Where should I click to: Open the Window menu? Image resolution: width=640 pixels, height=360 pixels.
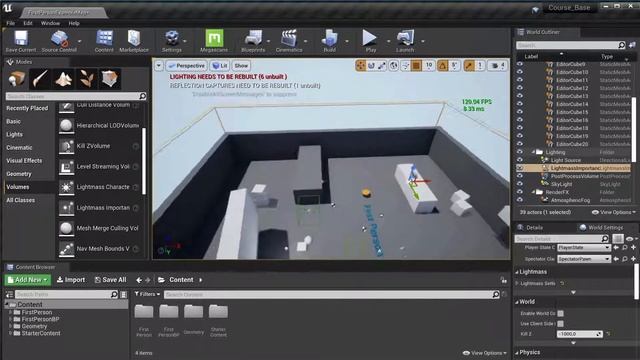50,23
